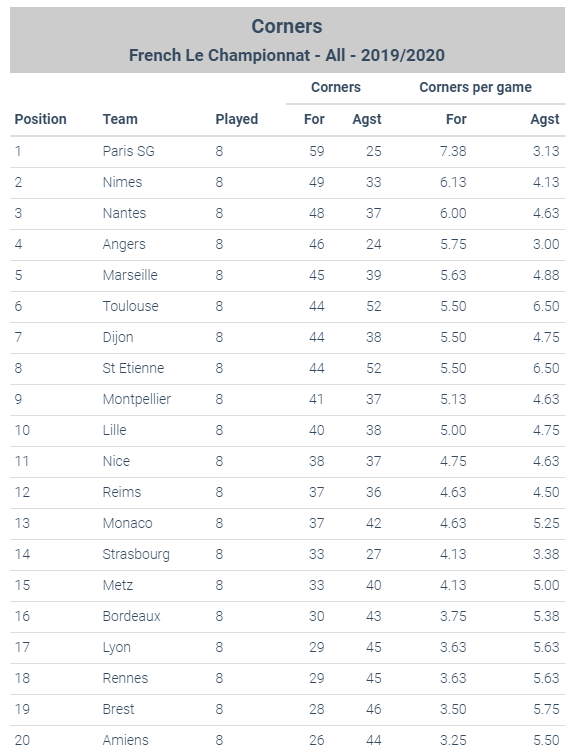Click the Montpellier team name
This screenshot has height=755, width=574.
tap(137, 399)
